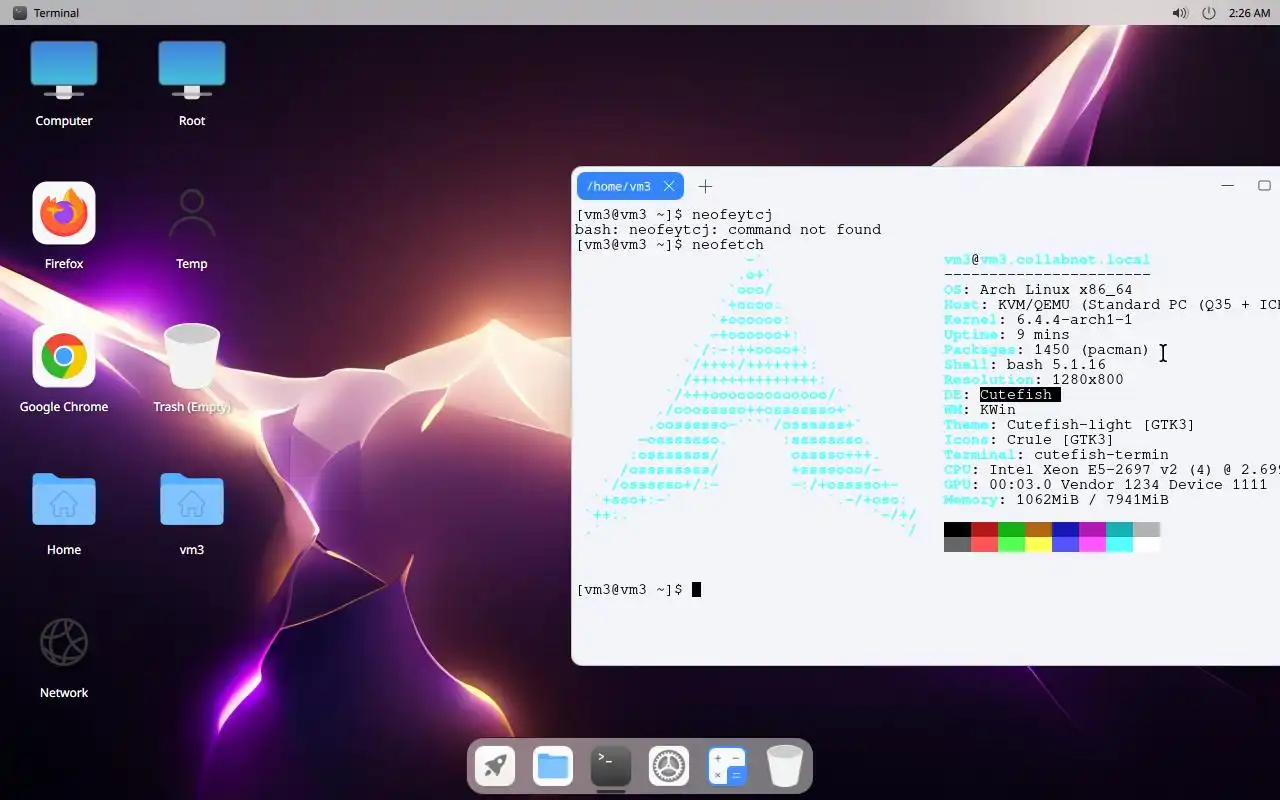This screenshot has width=1280, height=800.
Task: Open Settings gear icon in the dock
Action: 669,767
